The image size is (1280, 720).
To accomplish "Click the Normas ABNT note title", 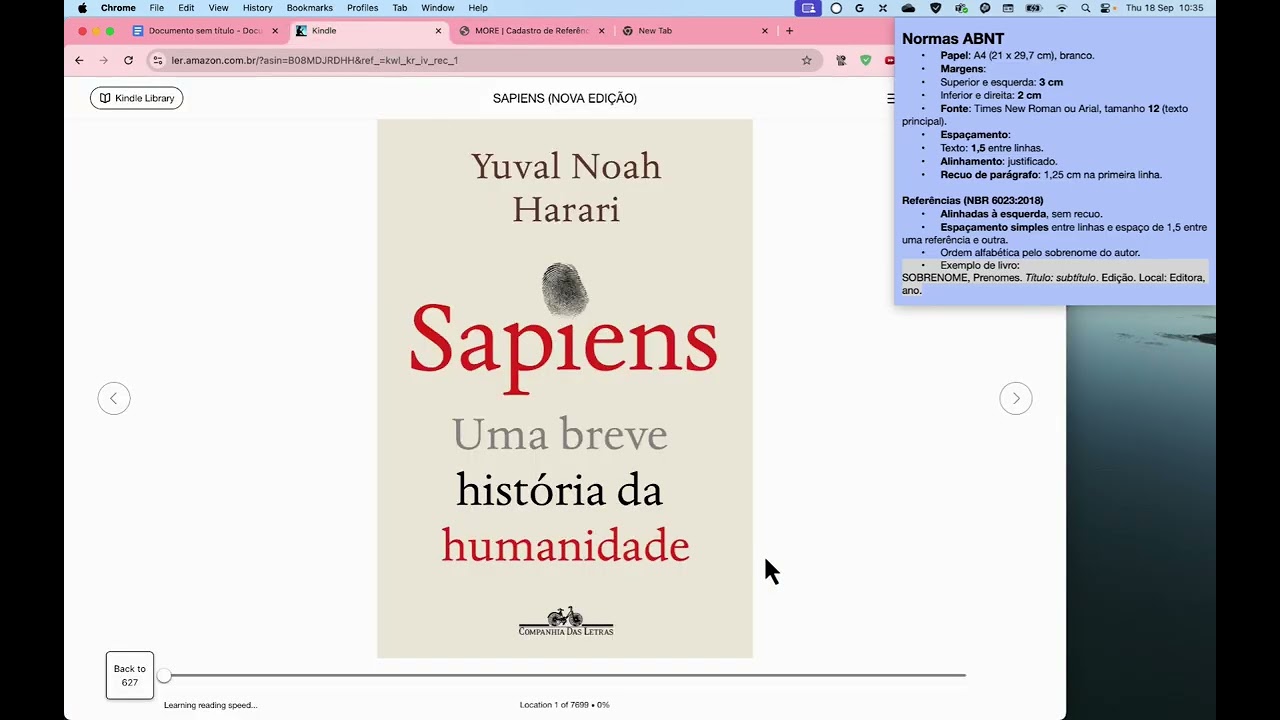I will [x=953, y=39].
